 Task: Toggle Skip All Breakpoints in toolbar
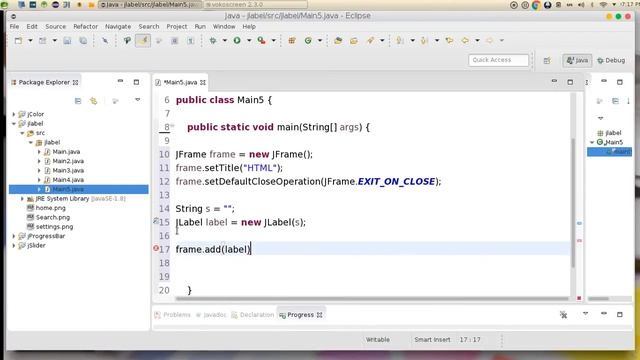pyautogui.click(x=105, y=40)
